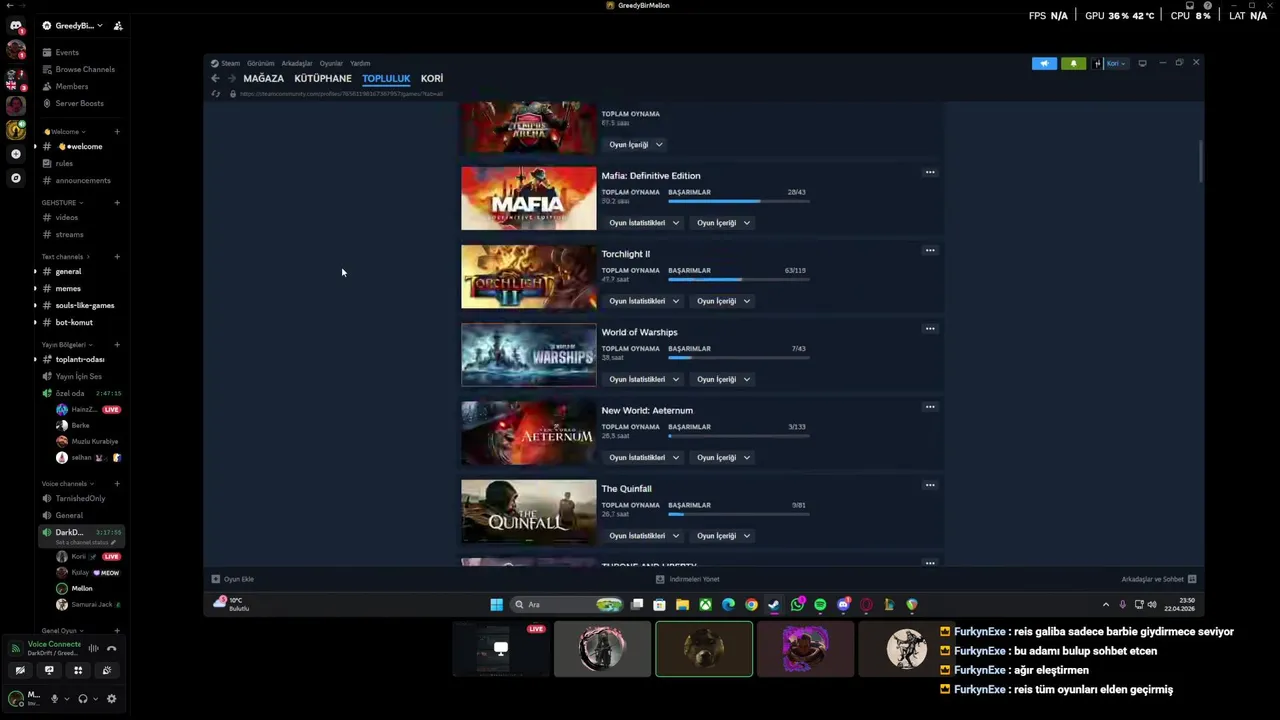Click the invite people icon beside server name

(118, 26)
